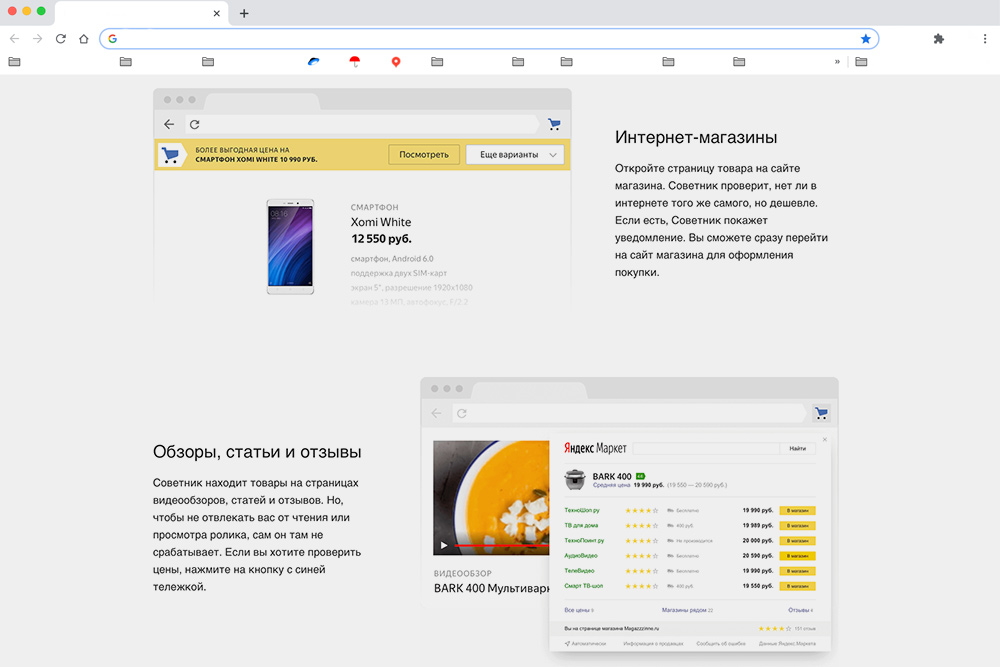Click the star rating in ТехноШоп.ру row

(x=642, y=510)
